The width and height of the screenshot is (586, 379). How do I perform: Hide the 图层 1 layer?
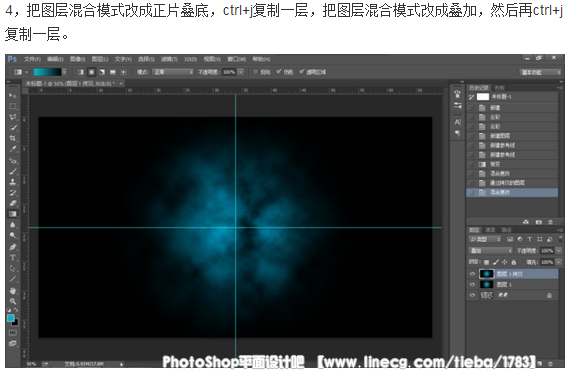[x=472, y=284]
